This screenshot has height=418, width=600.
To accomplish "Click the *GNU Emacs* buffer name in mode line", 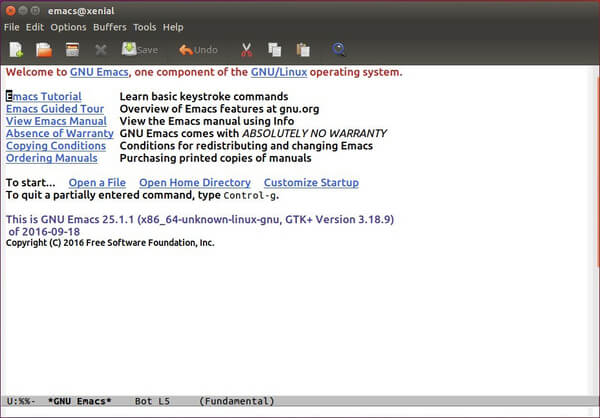I will pyautogui.click(x=80, y=401).
